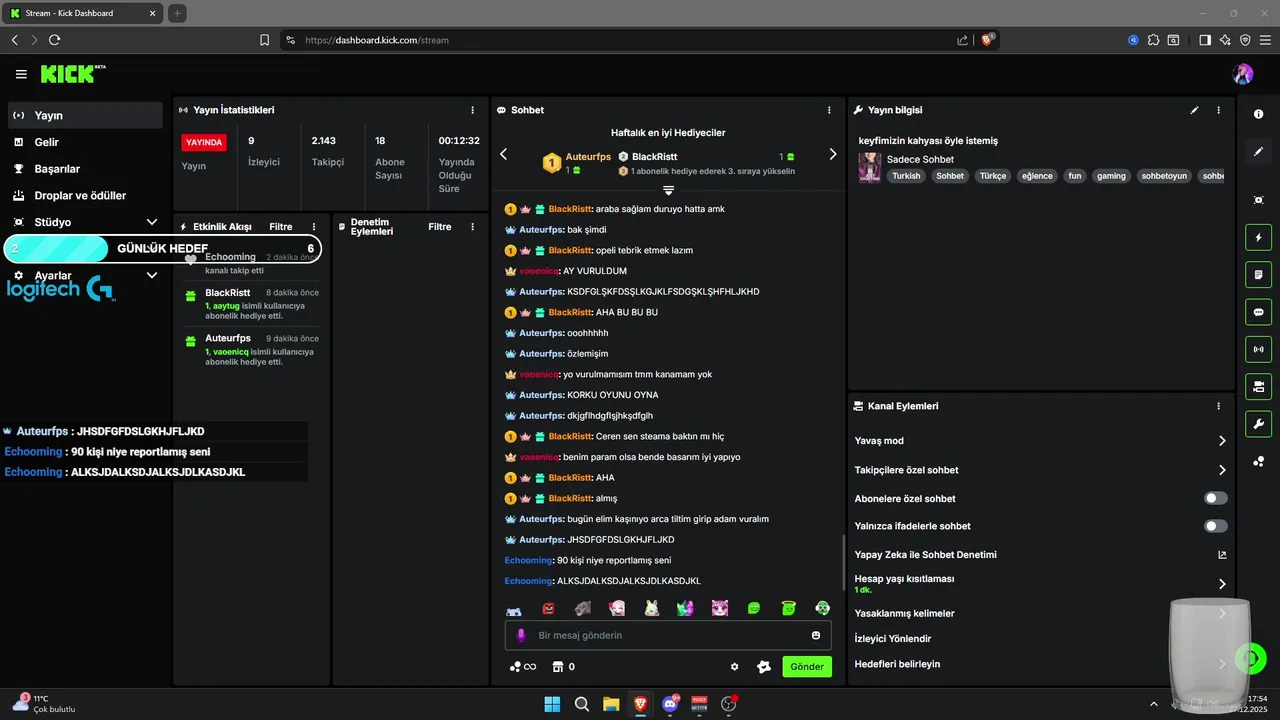Click the browser address bar URL
The width and height of the screenshot is (1280, 720).
click(376, 40)
